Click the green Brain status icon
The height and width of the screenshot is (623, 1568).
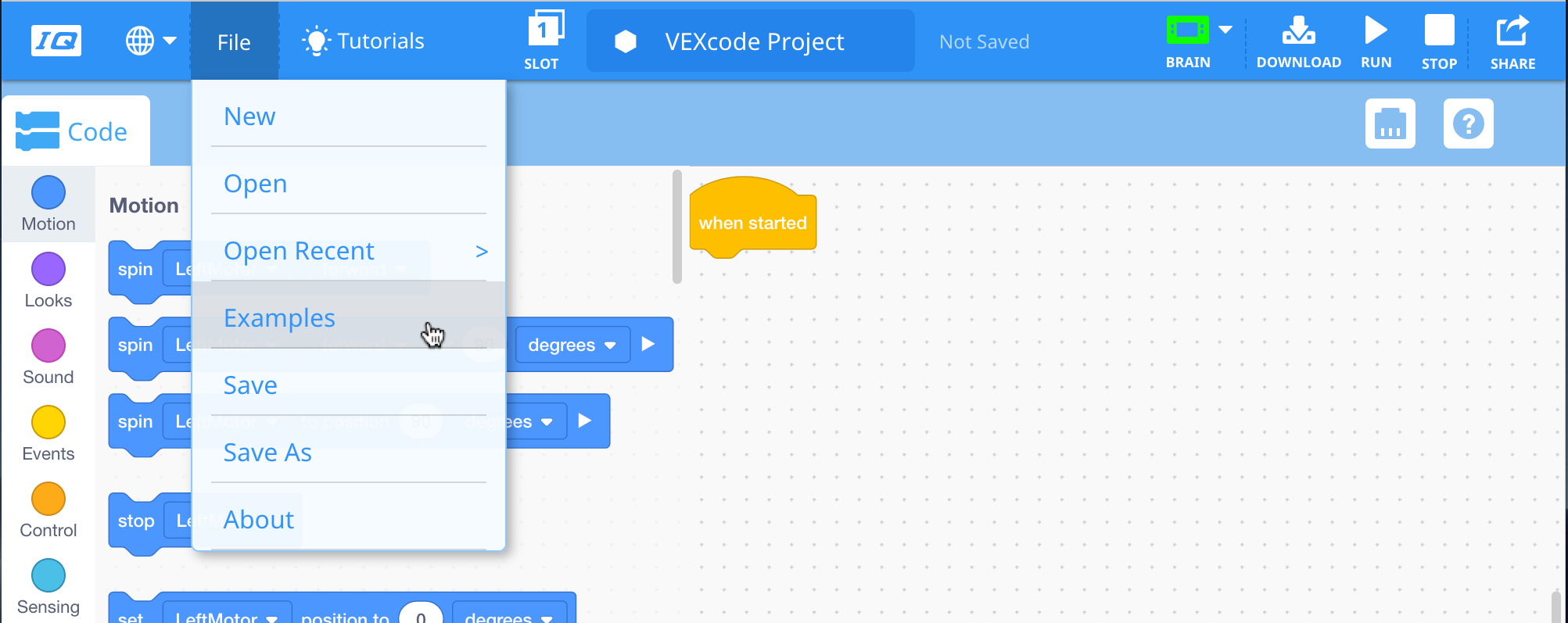[x=1186, y=30]
